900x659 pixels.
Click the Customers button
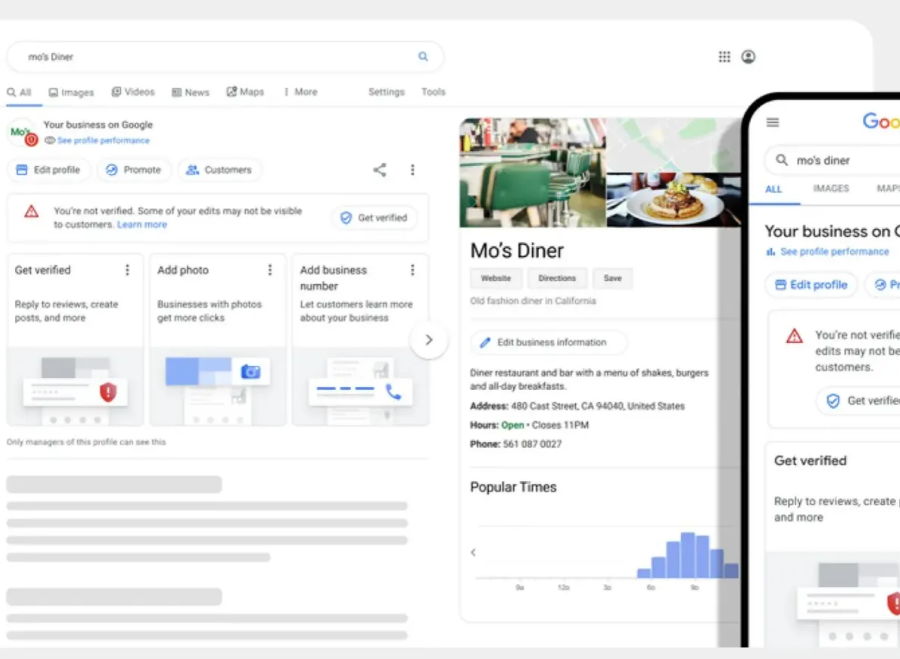pyautogui.click(x=219, y=169)
